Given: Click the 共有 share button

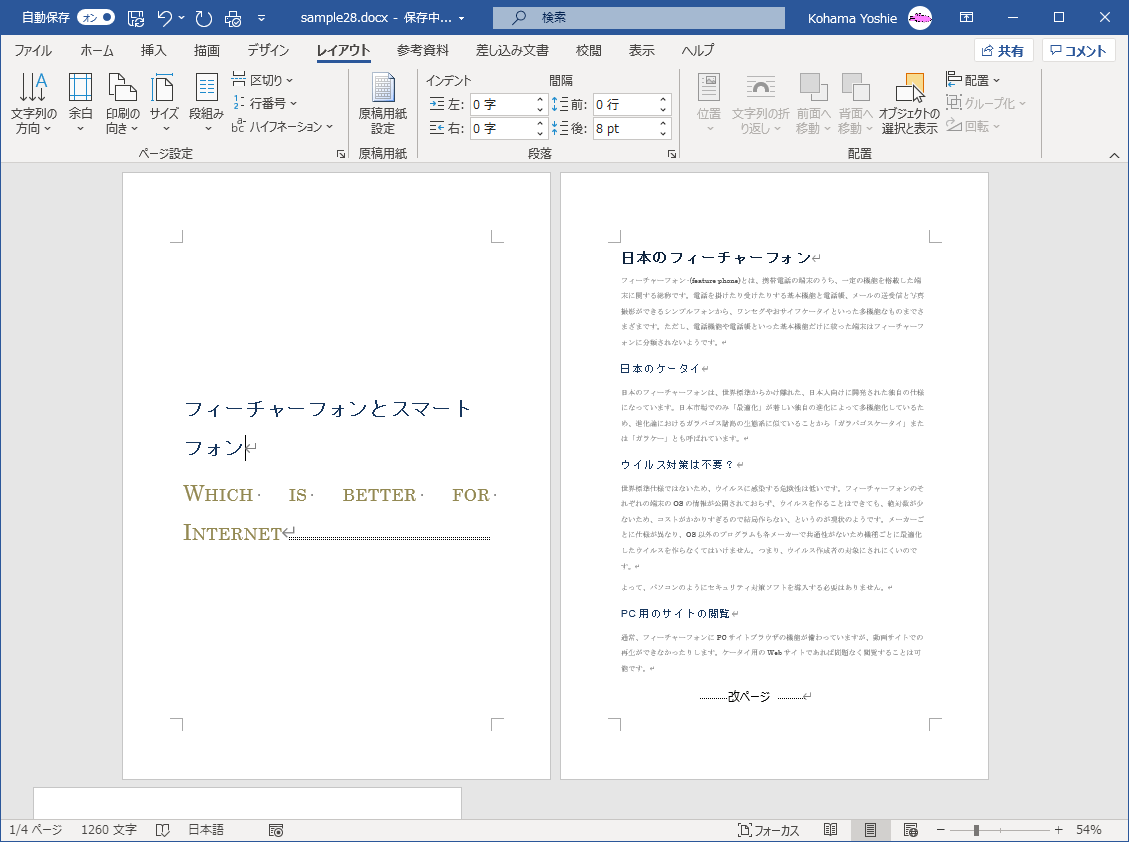Looking at the screenshot, I should click(x=1003, y=51).
